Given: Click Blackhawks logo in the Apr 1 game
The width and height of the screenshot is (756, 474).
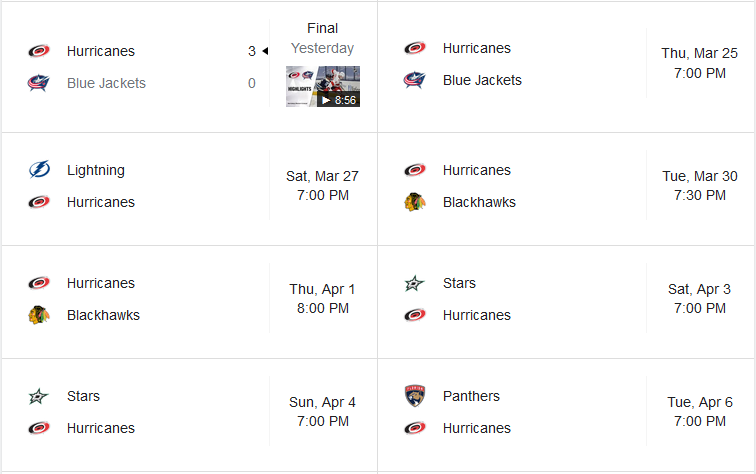Looking at the screenshot, I should click(x=39, y=315).
